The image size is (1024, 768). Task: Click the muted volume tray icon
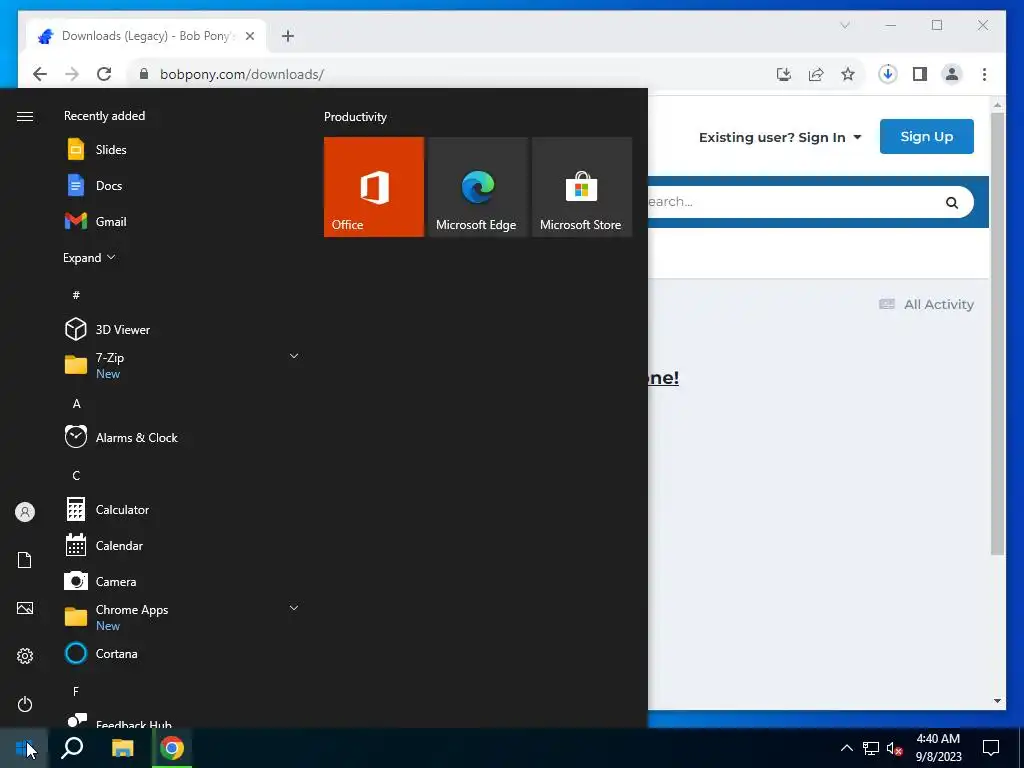895,748
